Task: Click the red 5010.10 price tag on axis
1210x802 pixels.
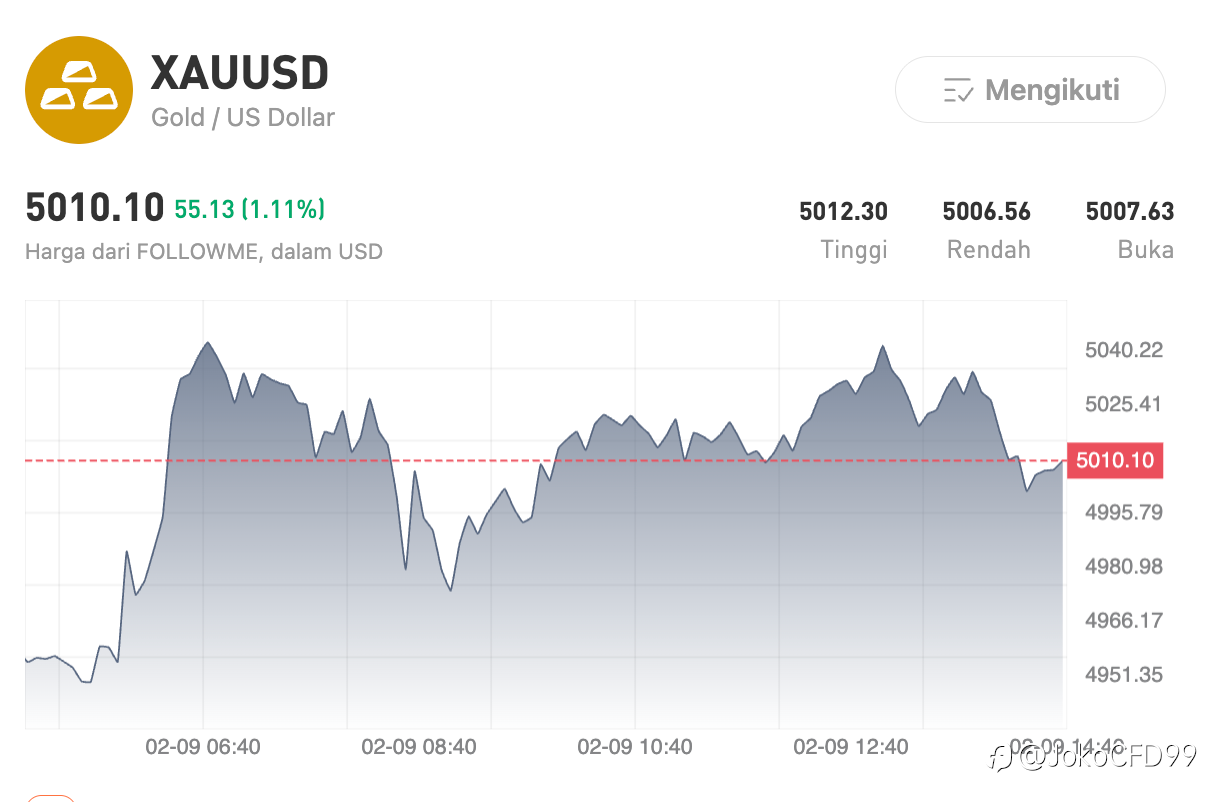Action: click(1115, 460)
